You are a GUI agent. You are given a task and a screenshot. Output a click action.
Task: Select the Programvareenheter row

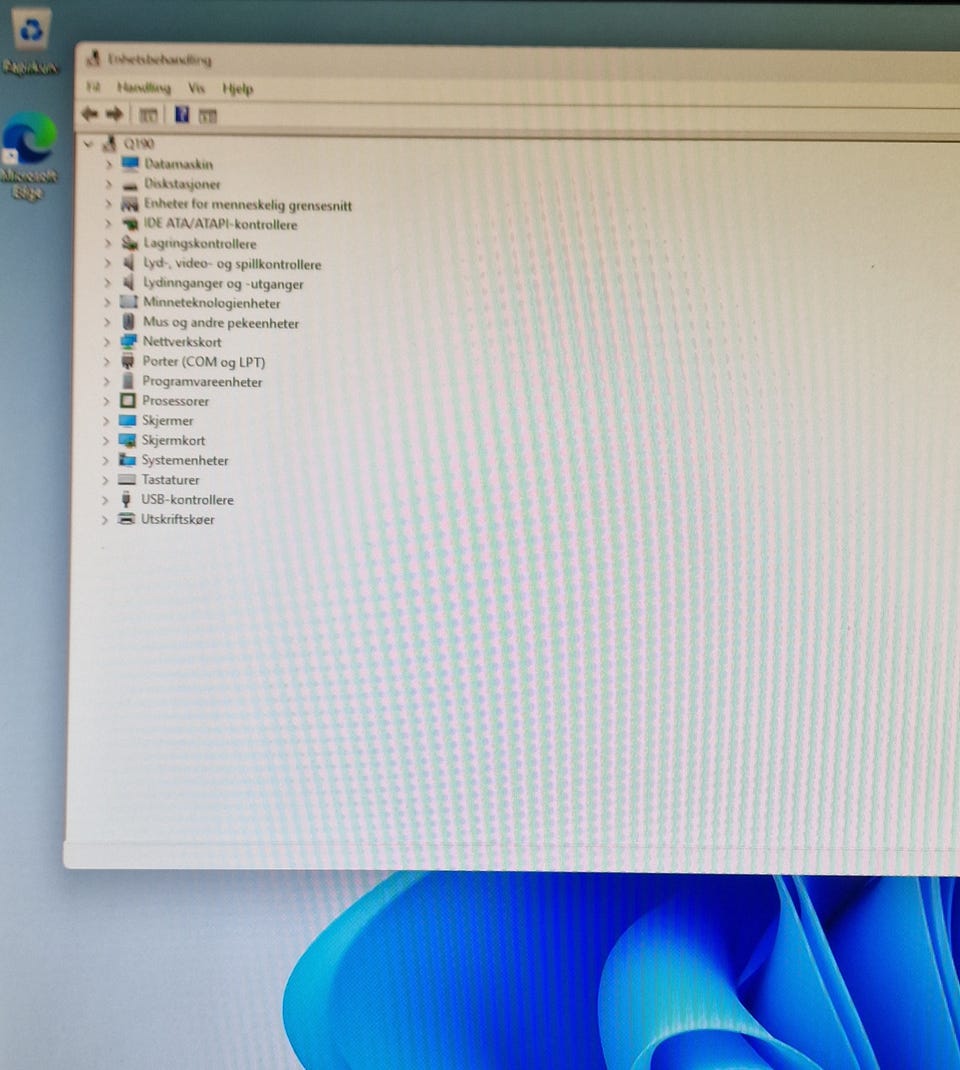202,381
